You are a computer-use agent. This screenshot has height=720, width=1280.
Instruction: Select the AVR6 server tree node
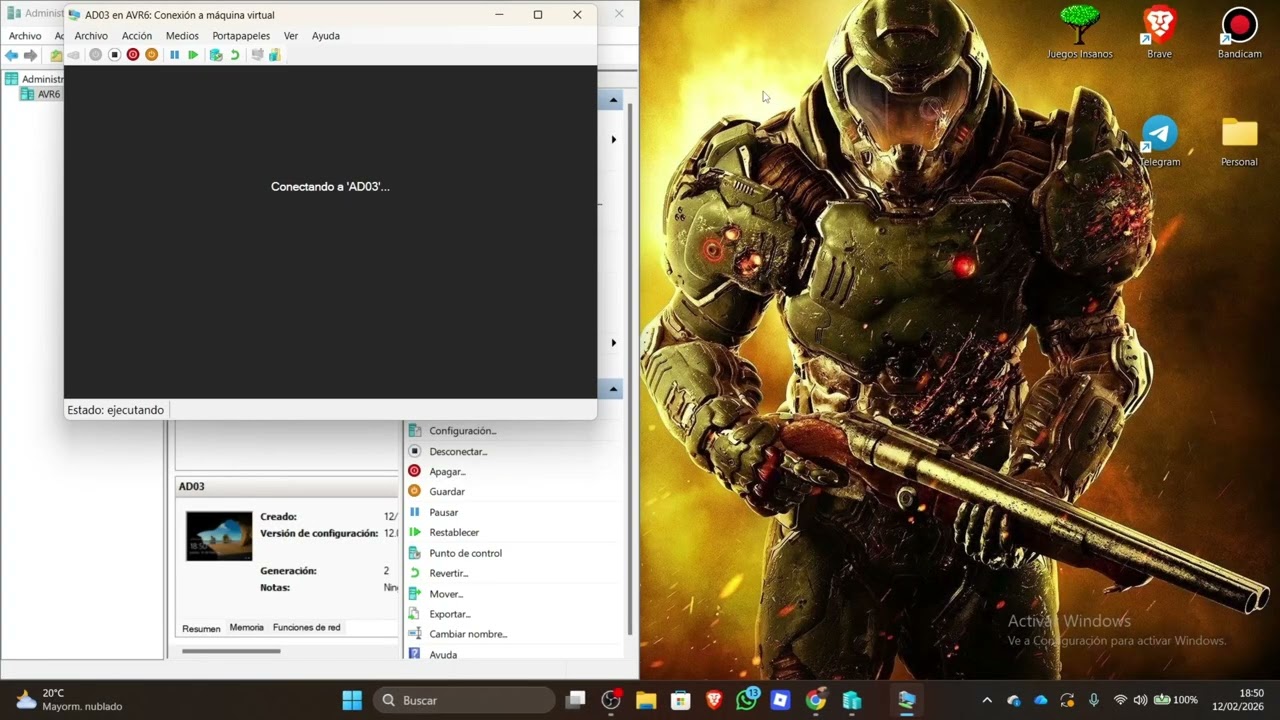coord(41,94)
